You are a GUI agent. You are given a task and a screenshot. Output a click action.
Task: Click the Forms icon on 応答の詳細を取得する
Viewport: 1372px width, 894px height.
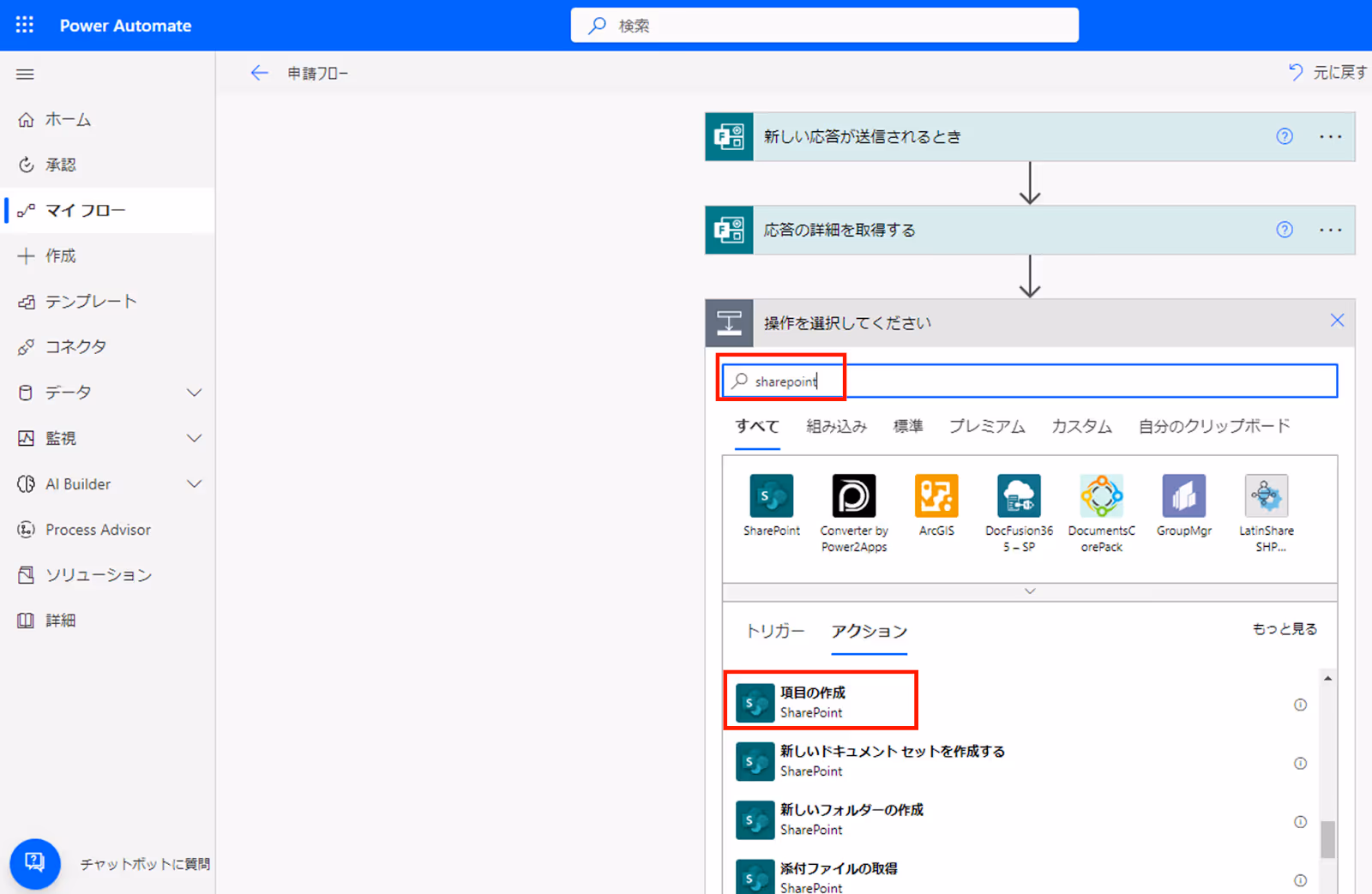click(x=729, y=230)
